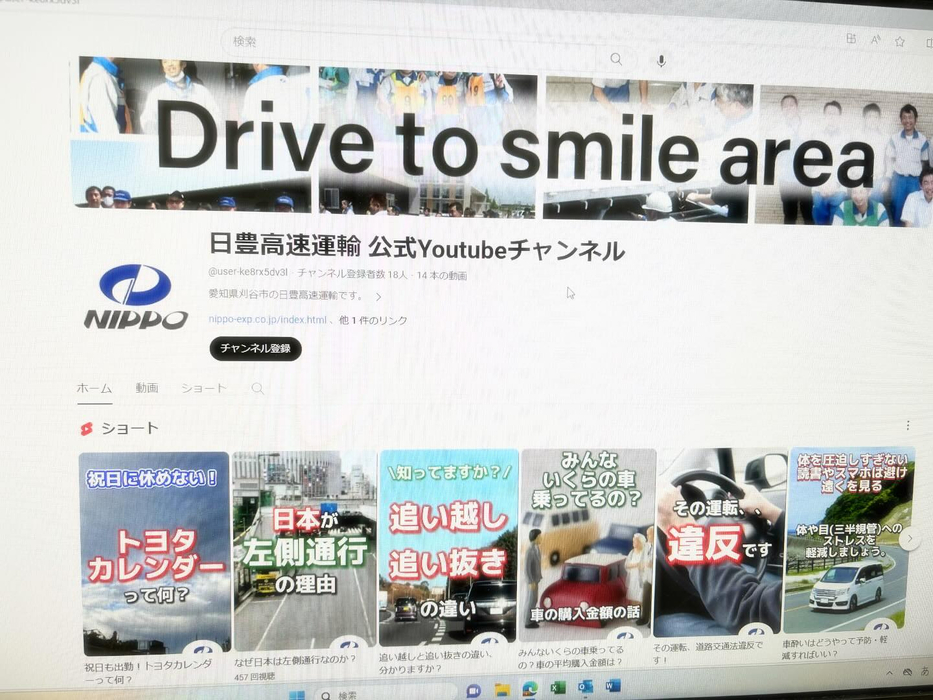Click the Read Aloud 'A' icon

(x=875, y=40)
